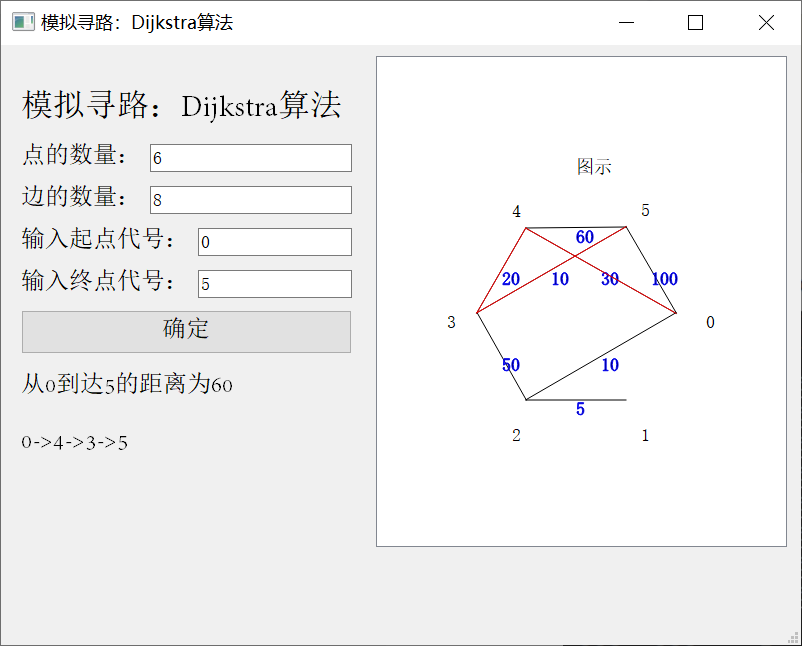Image resolution: width=802 pixels, height=646 pixels.
Task: Click the 点的数量 label
Action: pos(74,154)
